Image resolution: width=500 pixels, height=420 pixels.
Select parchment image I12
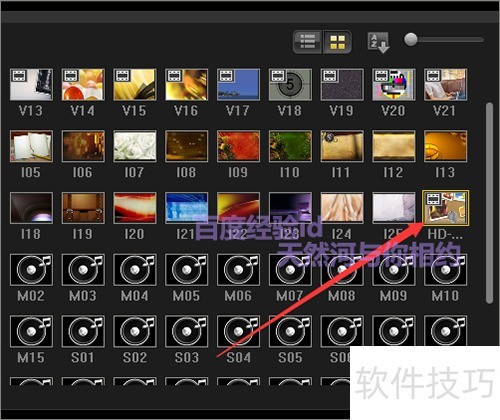394,146
